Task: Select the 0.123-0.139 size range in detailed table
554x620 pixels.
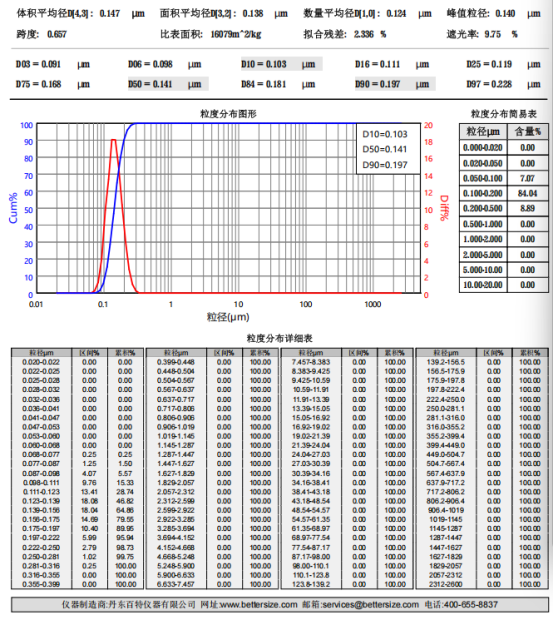Action: pos(41,501)
